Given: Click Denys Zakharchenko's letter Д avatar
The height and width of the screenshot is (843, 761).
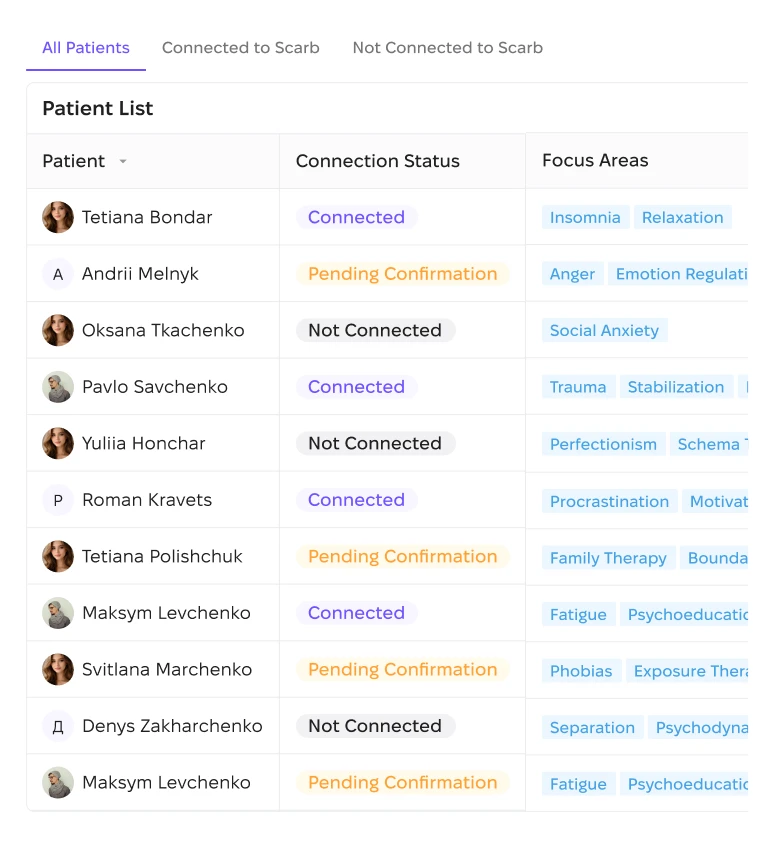Looking at the screenshot, I should [58, 726].
